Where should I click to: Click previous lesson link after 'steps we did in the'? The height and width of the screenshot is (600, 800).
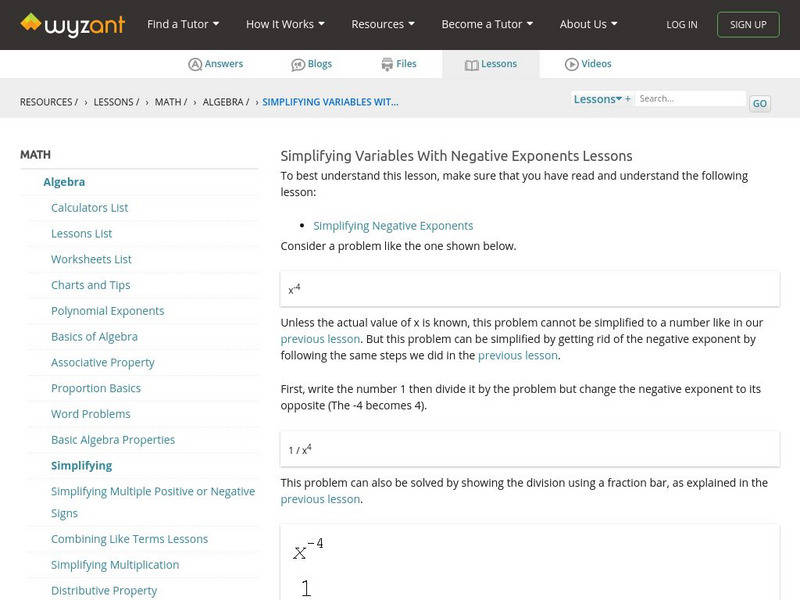pos(518,355)
